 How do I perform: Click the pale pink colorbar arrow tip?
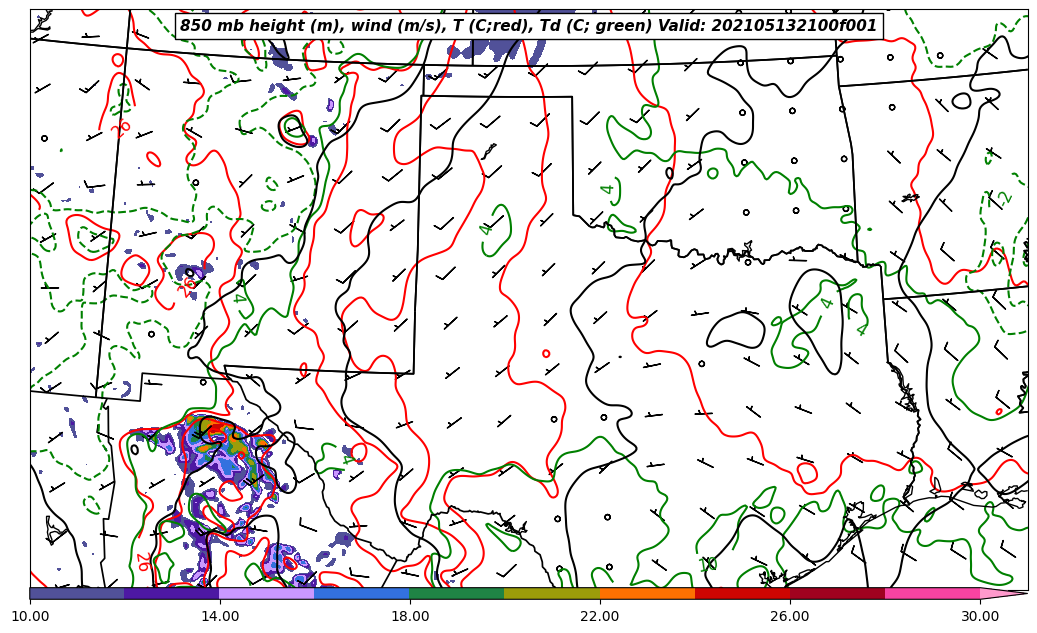pyautogui.click(x=1003, y=594)
